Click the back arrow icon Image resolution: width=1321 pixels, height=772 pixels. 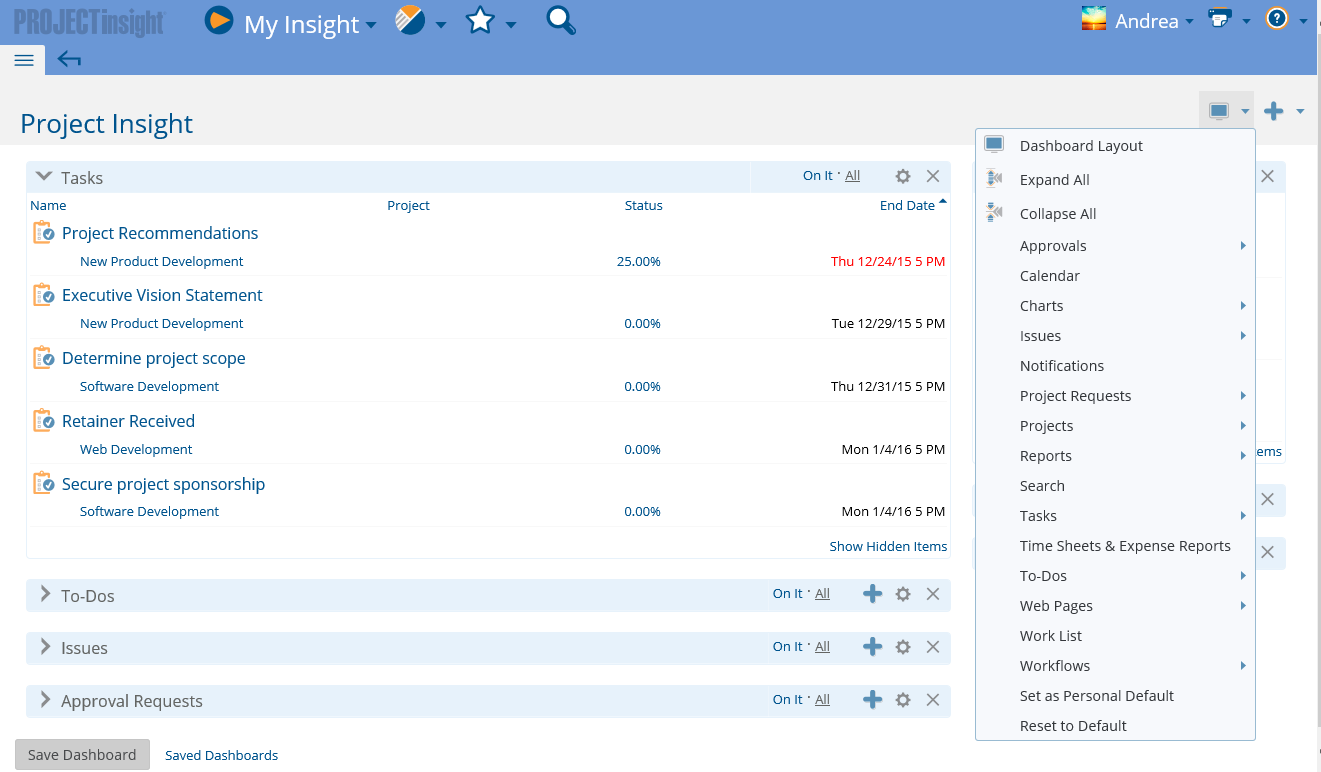(69, 60)
